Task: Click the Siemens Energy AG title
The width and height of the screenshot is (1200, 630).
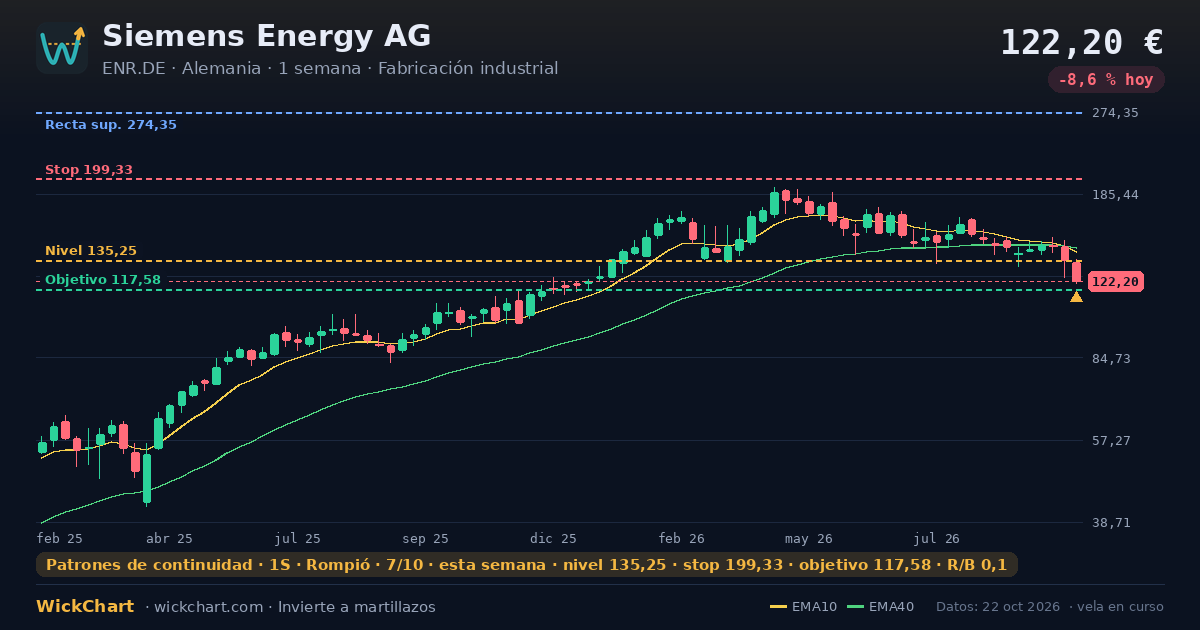Action: (267, 36)
